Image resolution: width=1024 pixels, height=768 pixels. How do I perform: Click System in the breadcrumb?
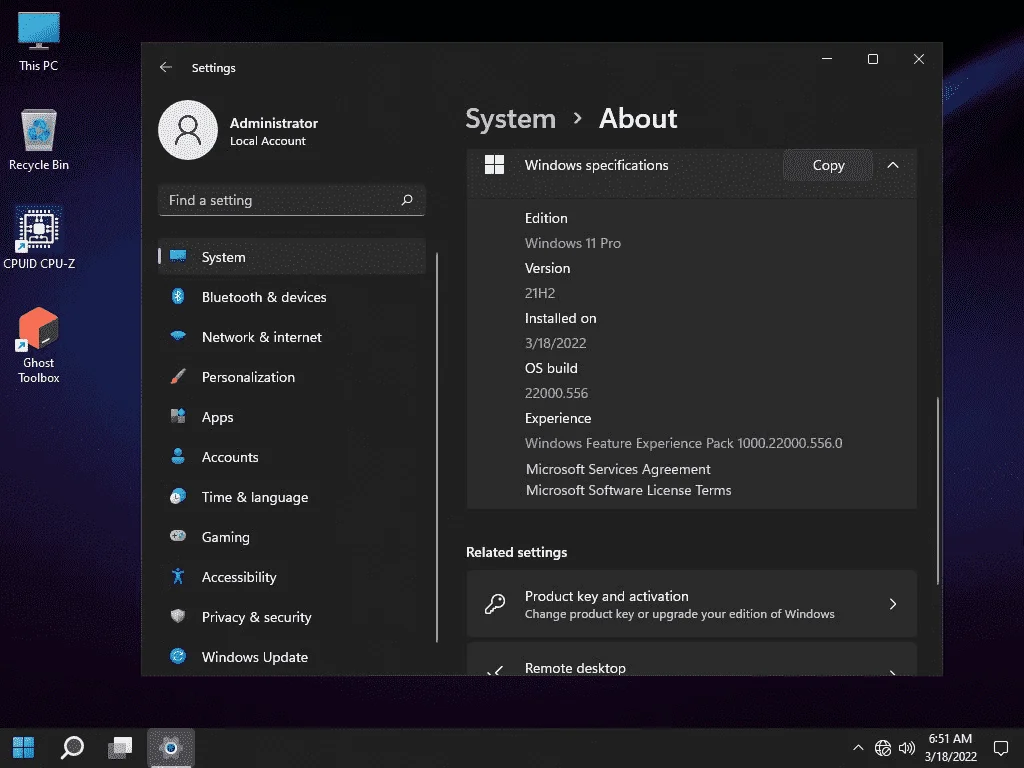(510, 119)
